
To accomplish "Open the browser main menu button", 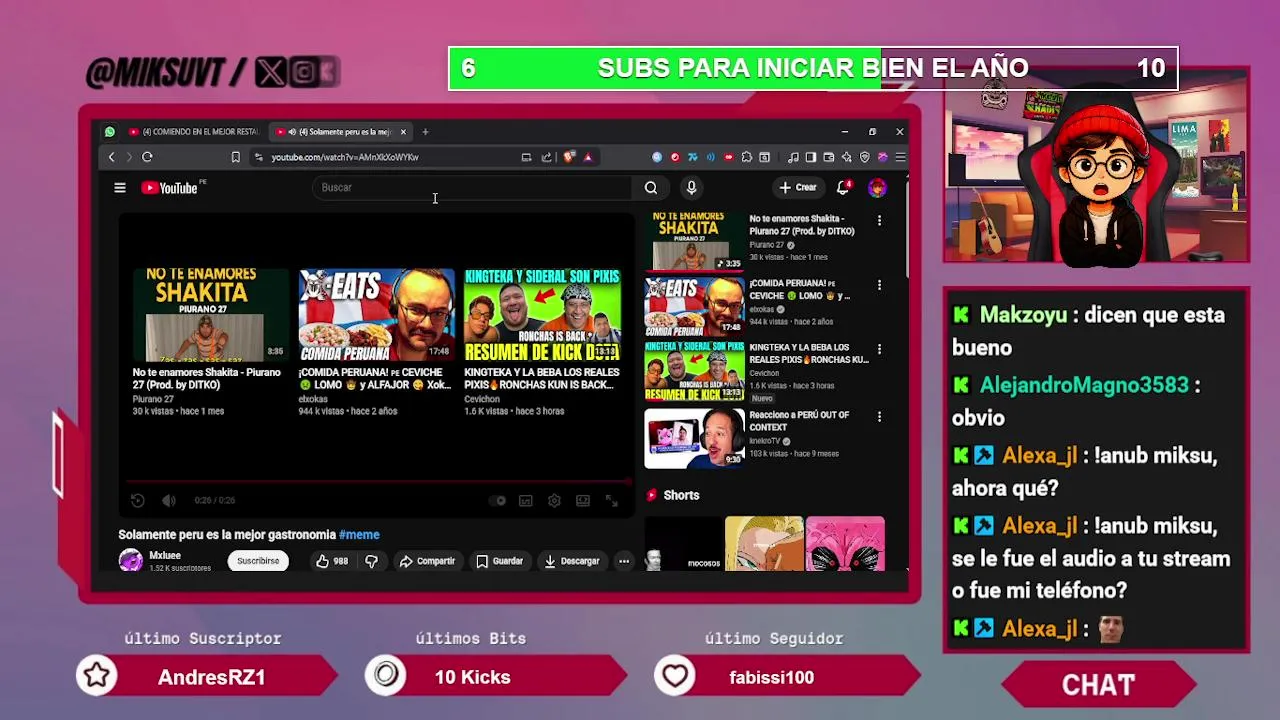I will pyautogui.click(x=900, y=157).
